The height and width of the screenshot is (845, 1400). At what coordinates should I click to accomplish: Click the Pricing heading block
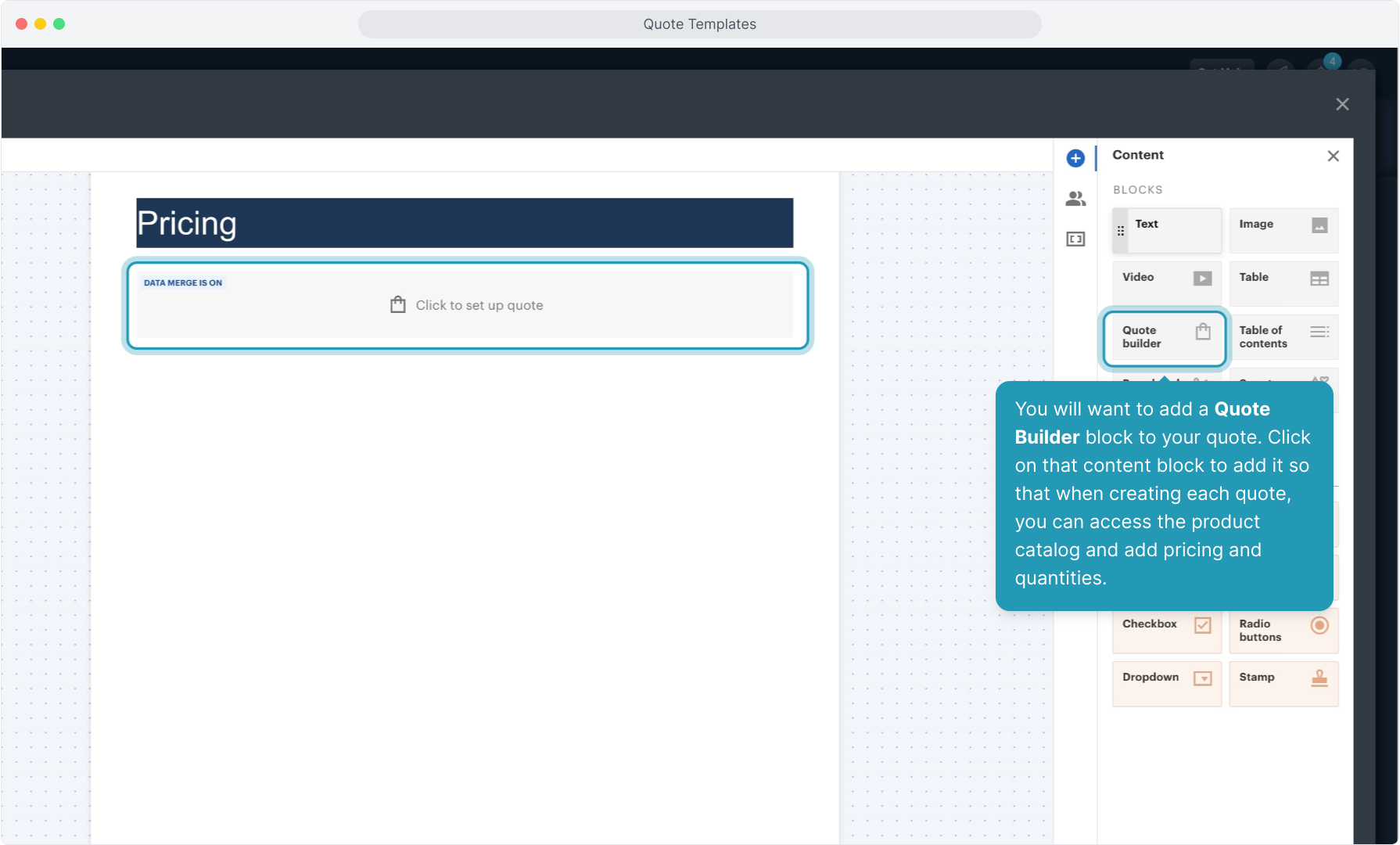point(465,223)
